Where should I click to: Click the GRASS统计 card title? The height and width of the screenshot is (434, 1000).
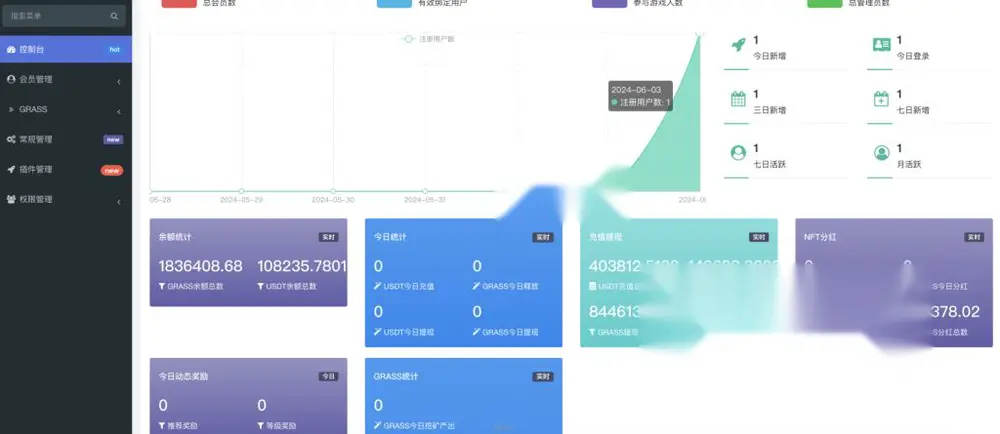[x=396, y=377]
